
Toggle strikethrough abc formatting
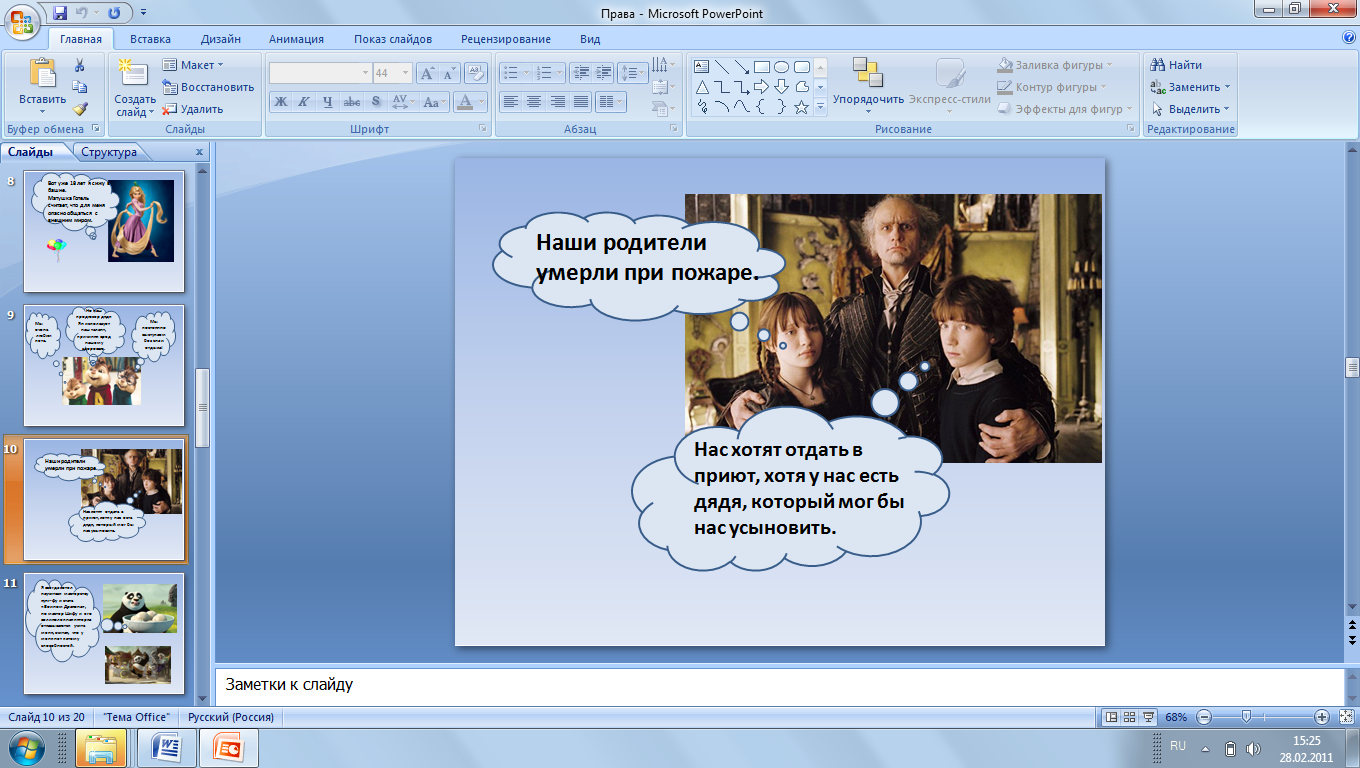[351, 102]
